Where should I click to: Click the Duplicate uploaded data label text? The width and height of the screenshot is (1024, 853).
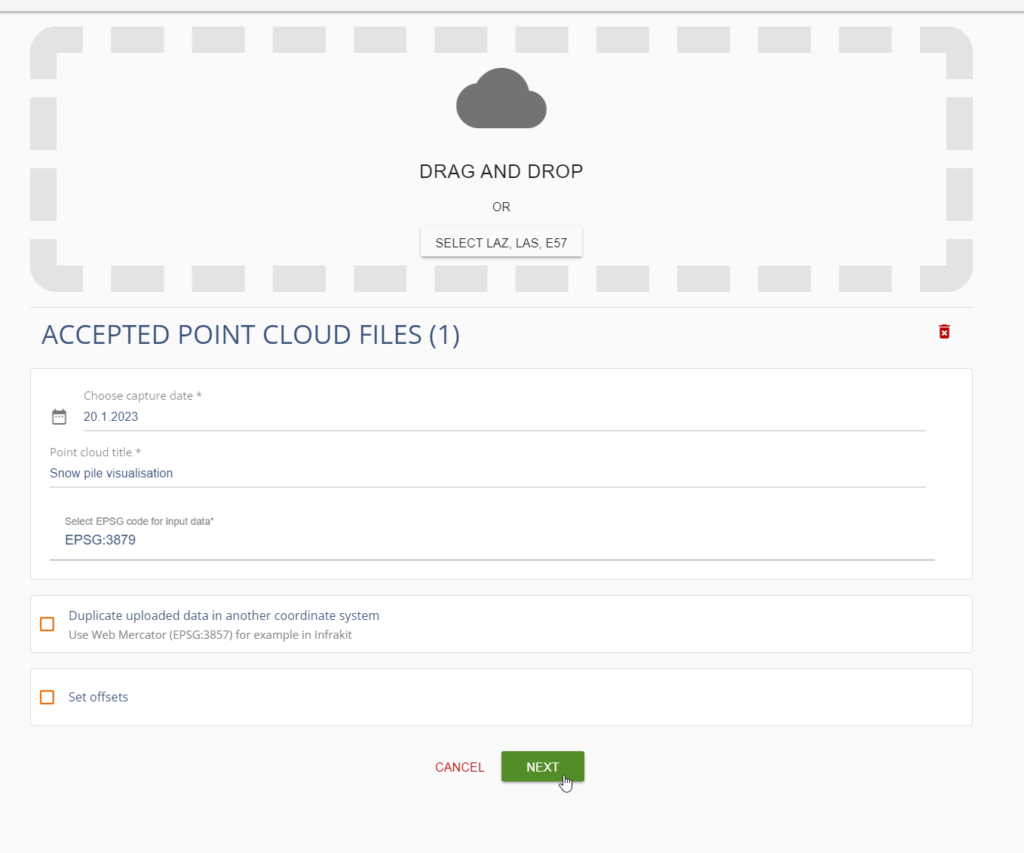224,616
